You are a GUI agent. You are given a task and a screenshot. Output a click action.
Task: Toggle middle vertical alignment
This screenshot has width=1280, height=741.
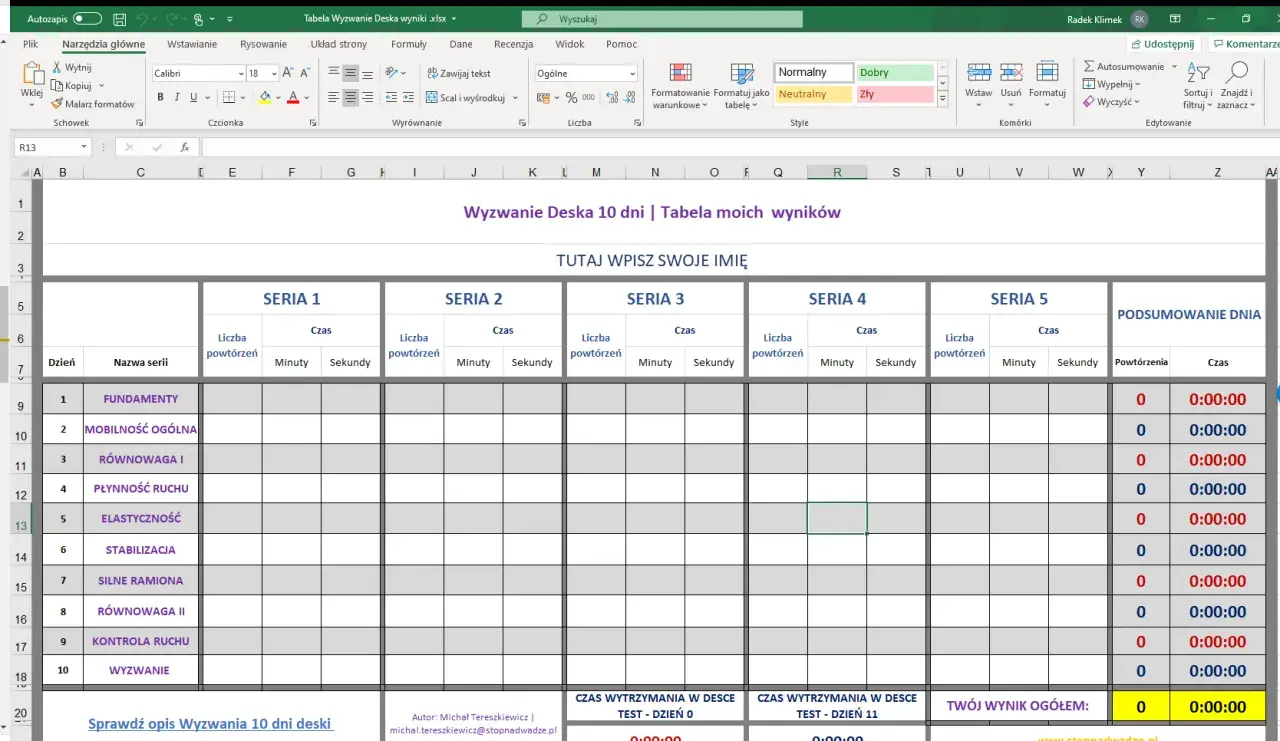click(x=351, y=73)
